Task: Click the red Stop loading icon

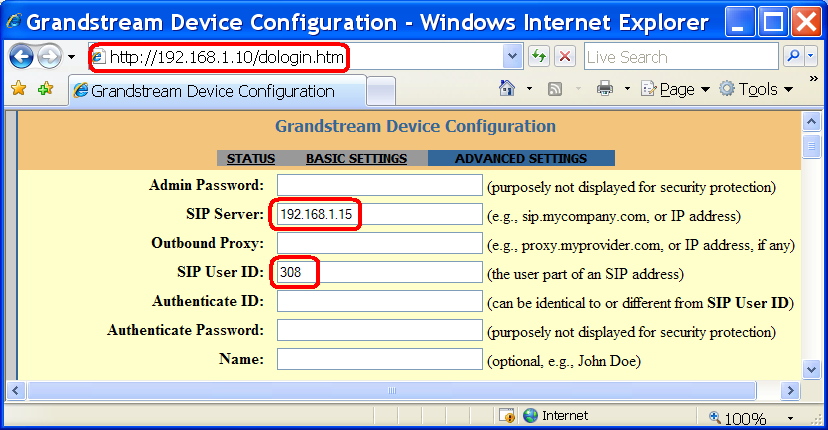Action: click(x=564, y=56)
